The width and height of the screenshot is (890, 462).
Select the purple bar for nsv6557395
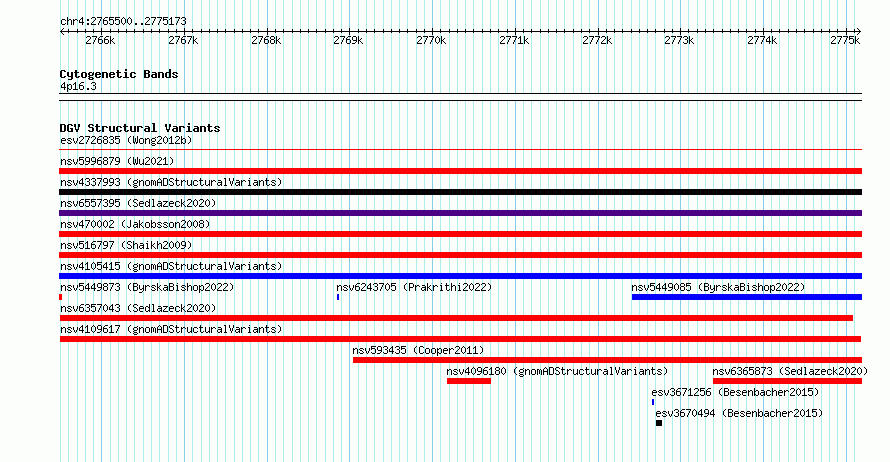(x=460, y=213)
